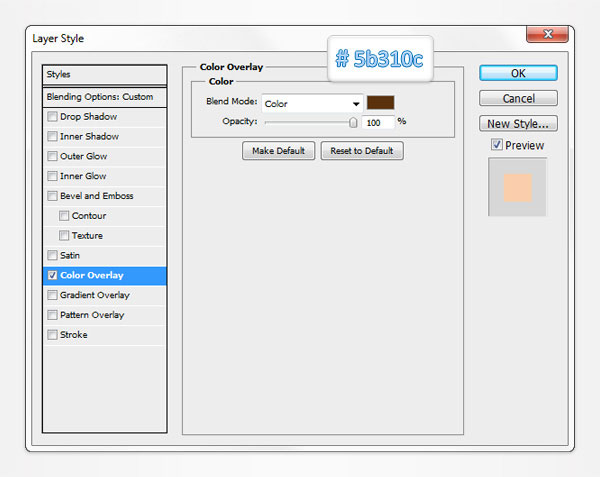Click the Cancel button
This screenshot has height=477, width=600.
518,98
